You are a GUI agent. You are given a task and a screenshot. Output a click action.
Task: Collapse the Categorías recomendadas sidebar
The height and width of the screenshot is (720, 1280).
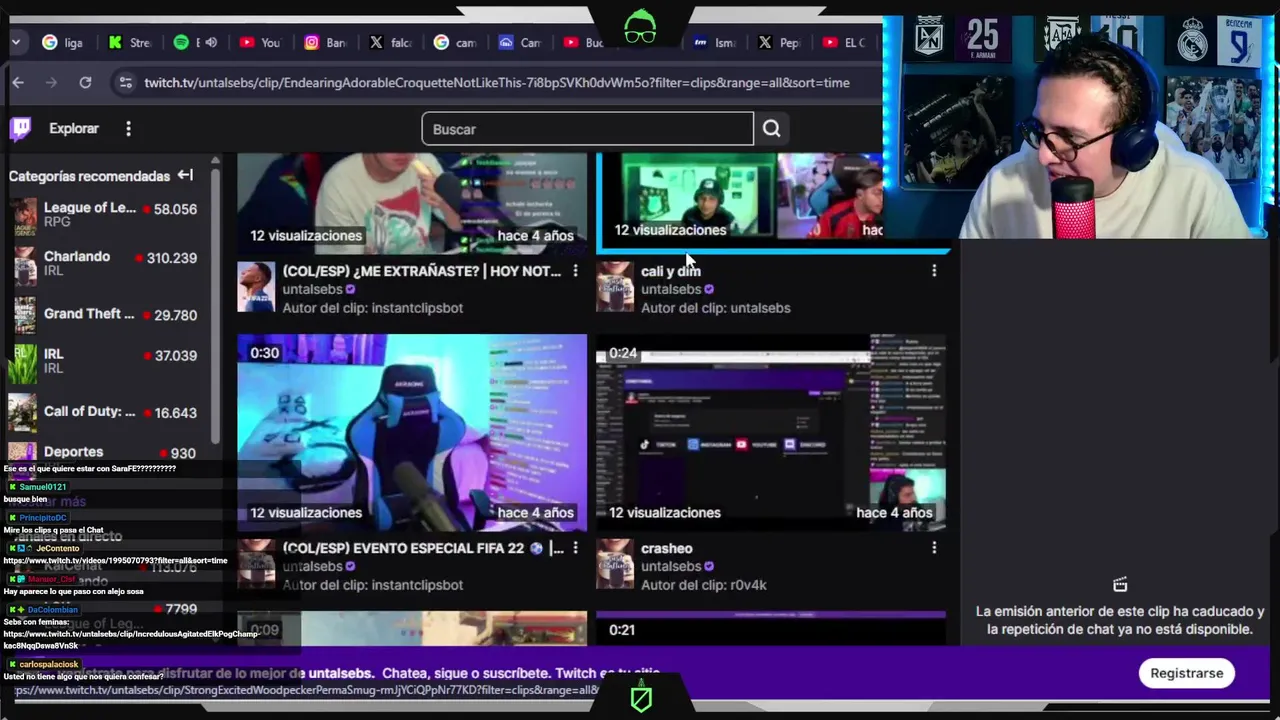(185, 175)
